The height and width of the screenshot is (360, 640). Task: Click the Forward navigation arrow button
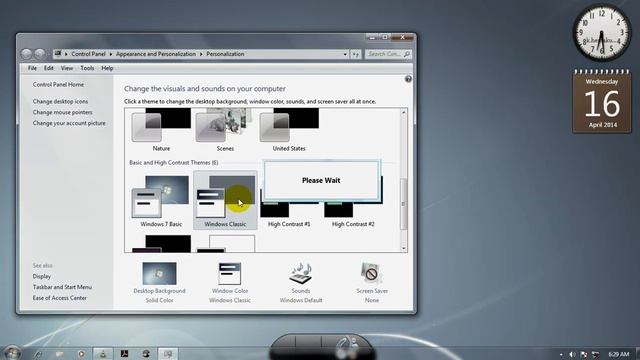40,54
